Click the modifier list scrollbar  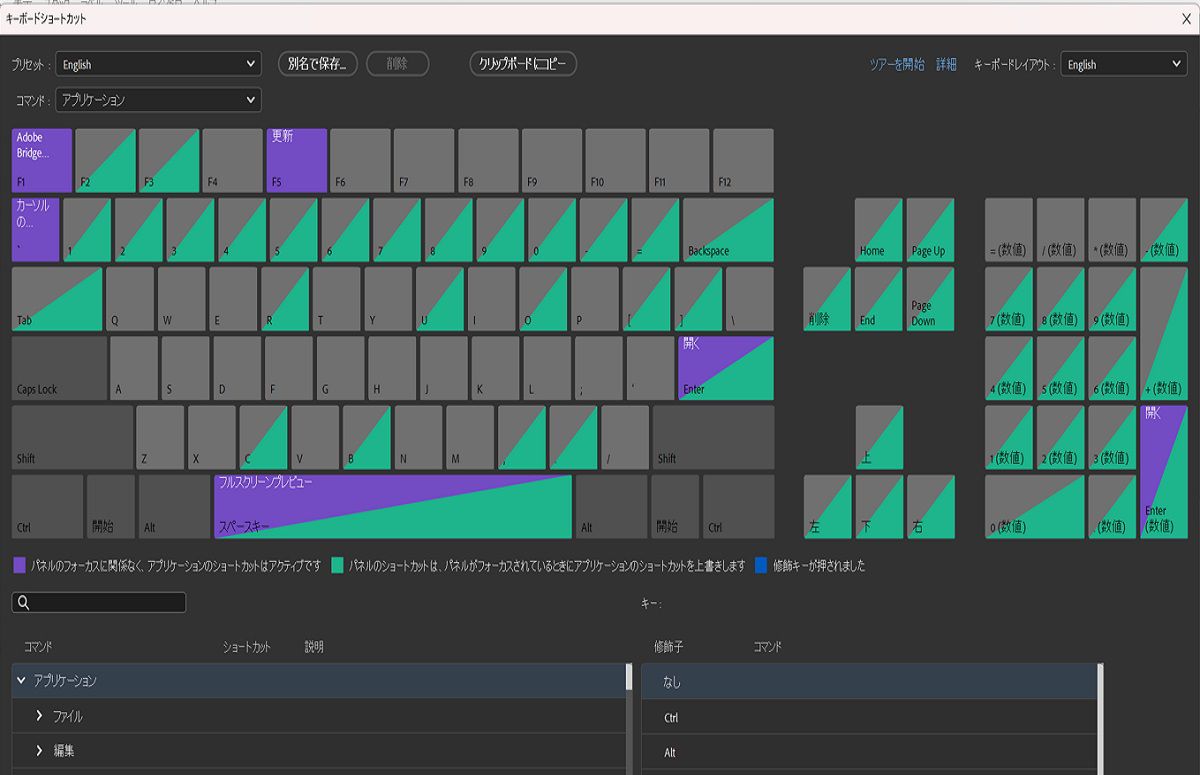pyautogui.click(x=1099, y=718)
